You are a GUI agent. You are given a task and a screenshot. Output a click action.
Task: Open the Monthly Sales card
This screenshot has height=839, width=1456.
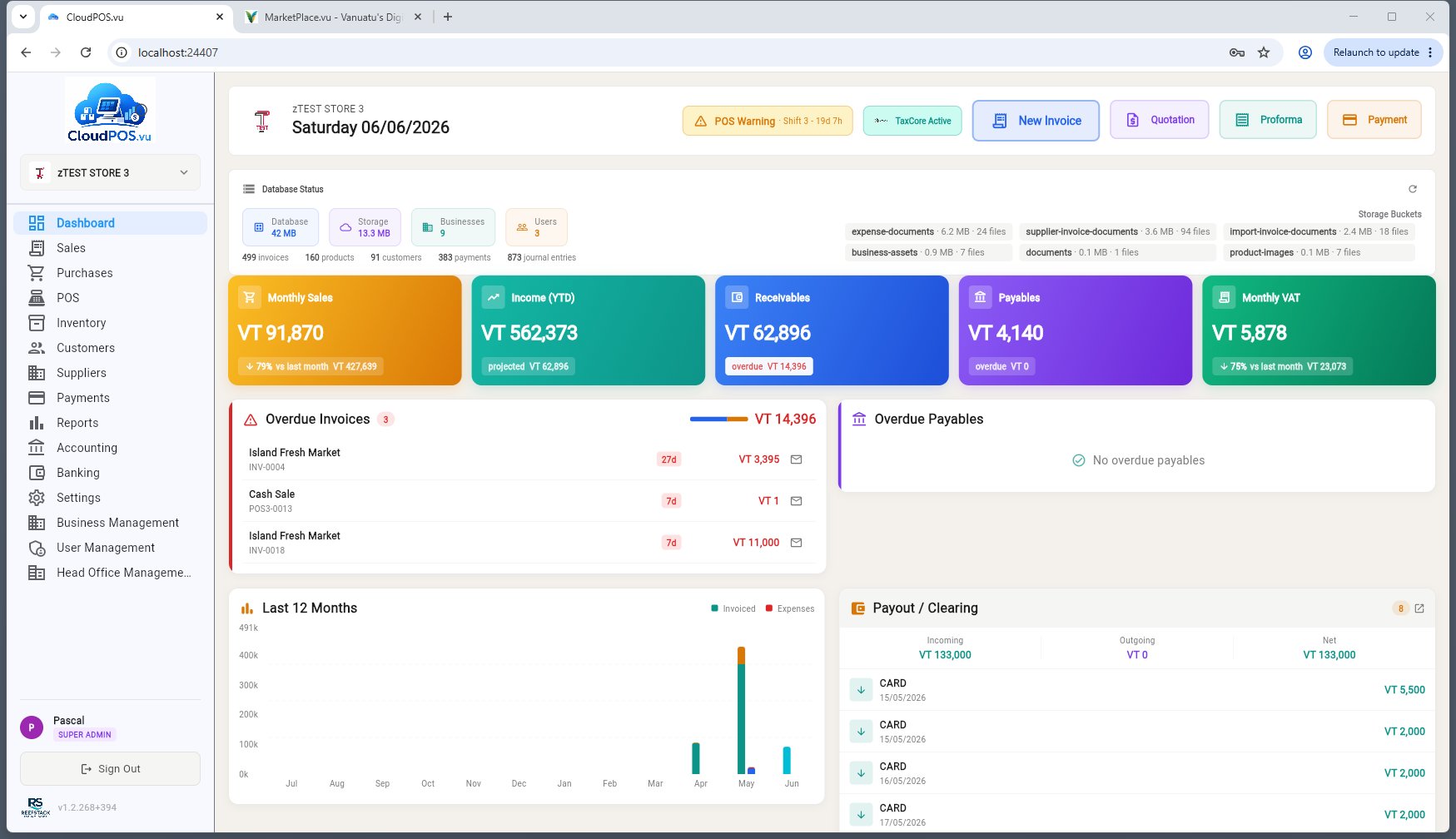click(345, 330)
